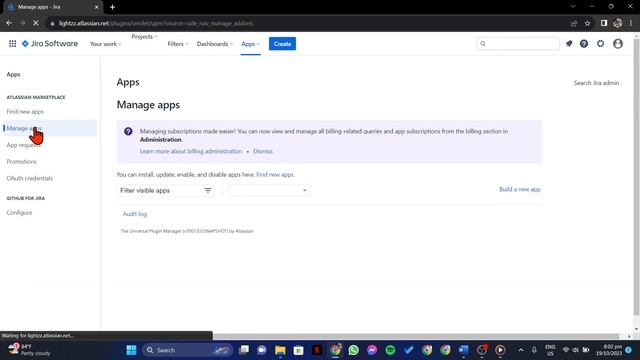The height and width of the screenshot is (360, 640).
Task: Expand the Filters menu
Action: (178, 44)
